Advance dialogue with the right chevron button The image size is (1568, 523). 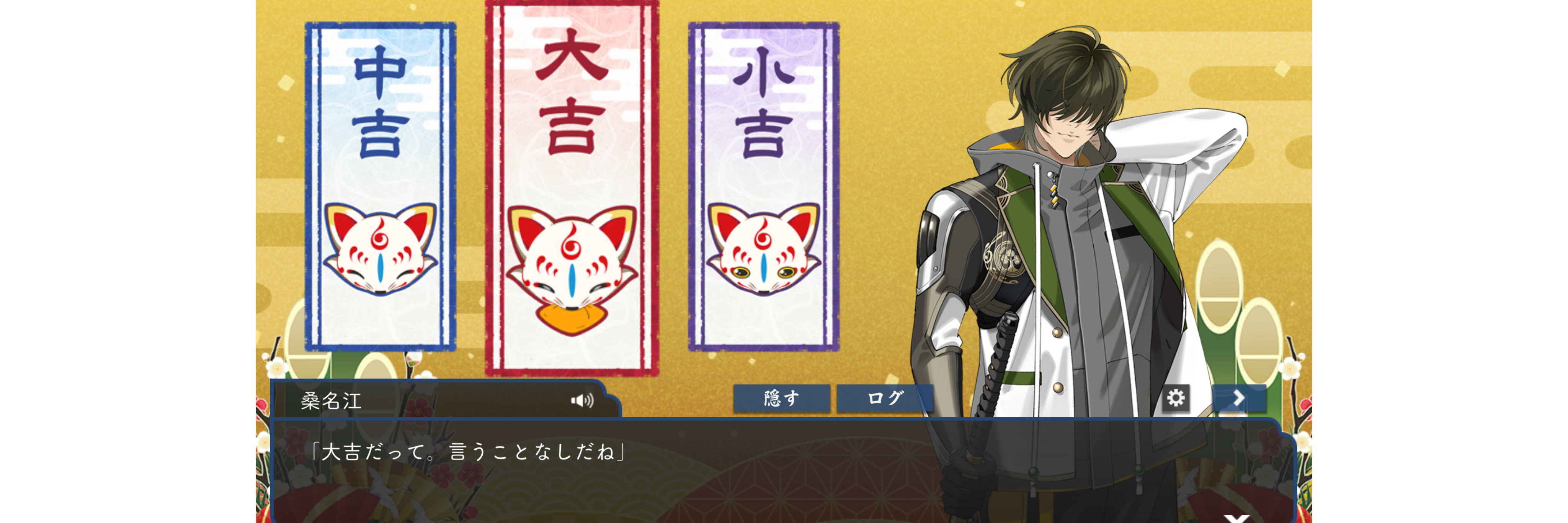click(x=1239, y=398)
